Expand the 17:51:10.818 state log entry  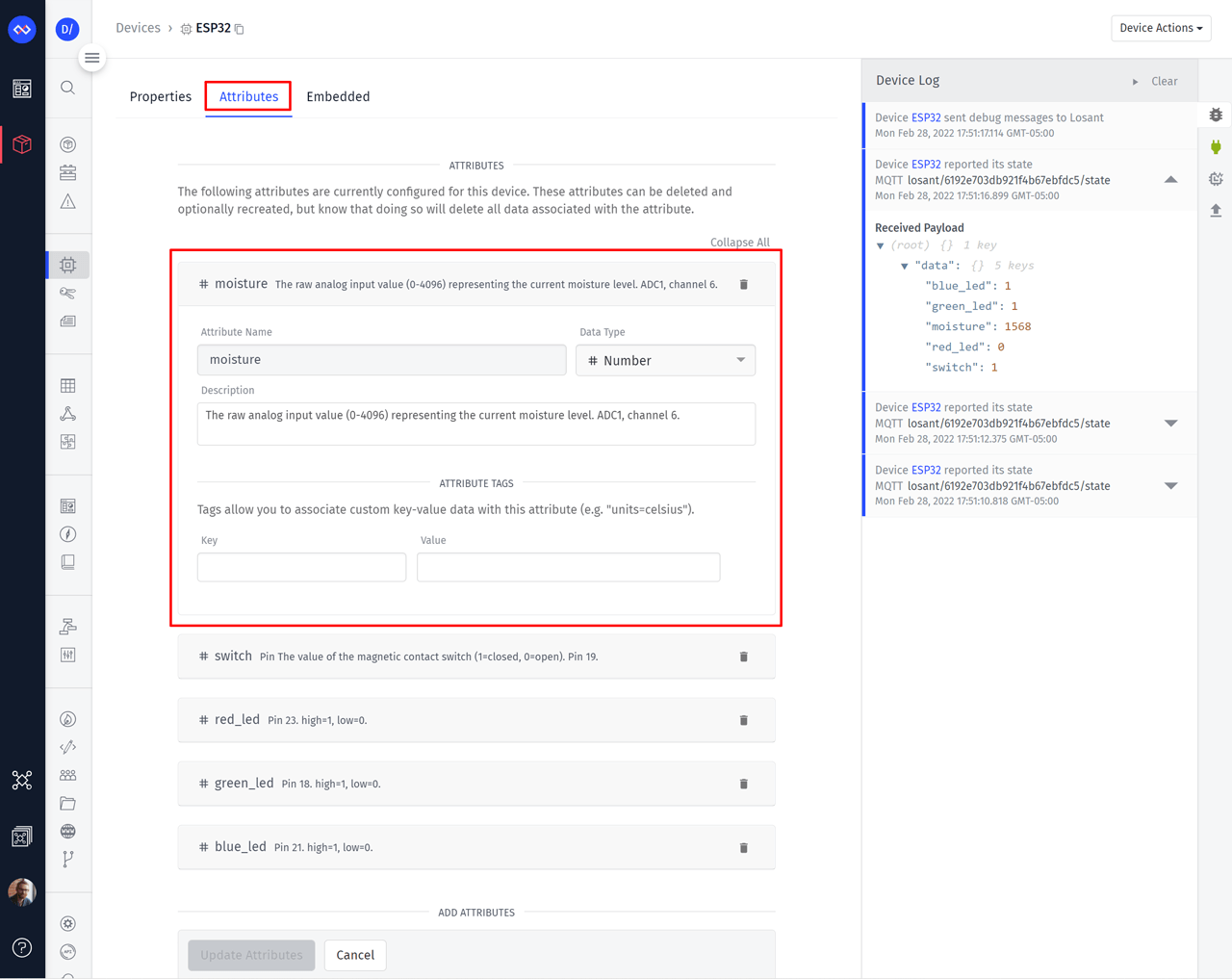point(1171,485)
